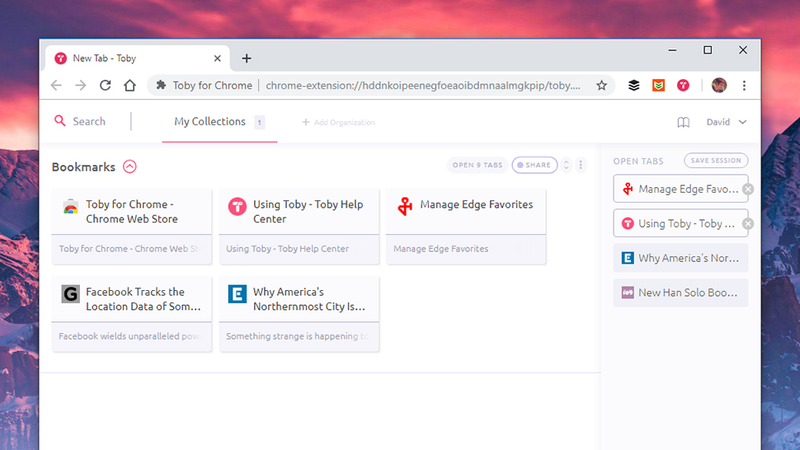This screenshot has width=800, height=450.
Task: Toggle the Share button for Bookmarks
Action: 534,165
